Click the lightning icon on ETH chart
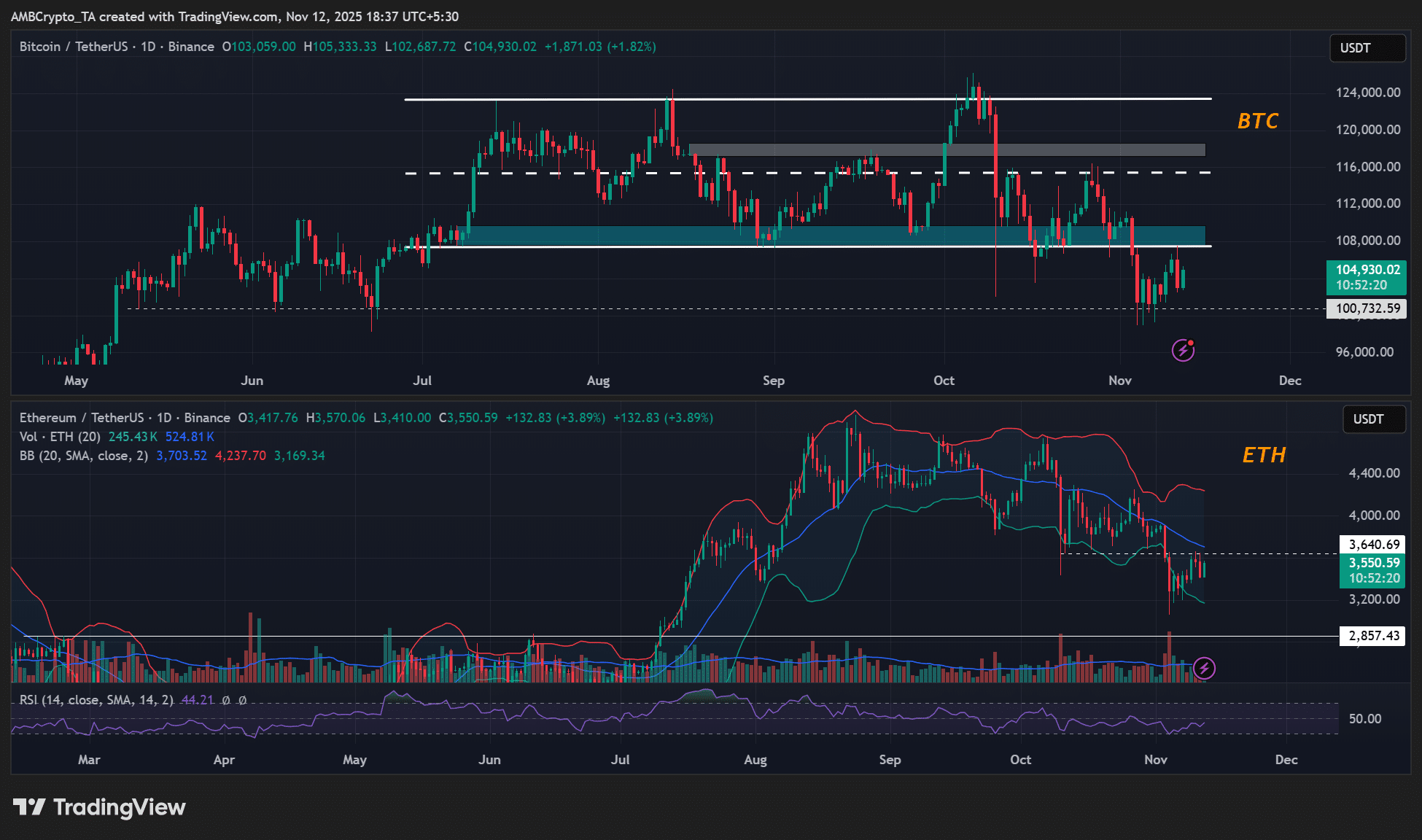 (x=1204, y=668)
